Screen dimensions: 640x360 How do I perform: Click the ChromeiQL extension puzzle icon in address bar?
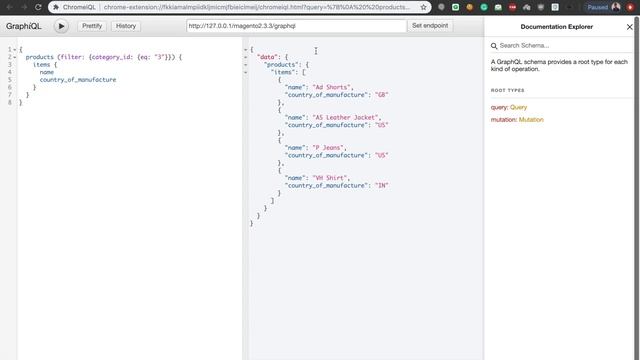(56, 7)
